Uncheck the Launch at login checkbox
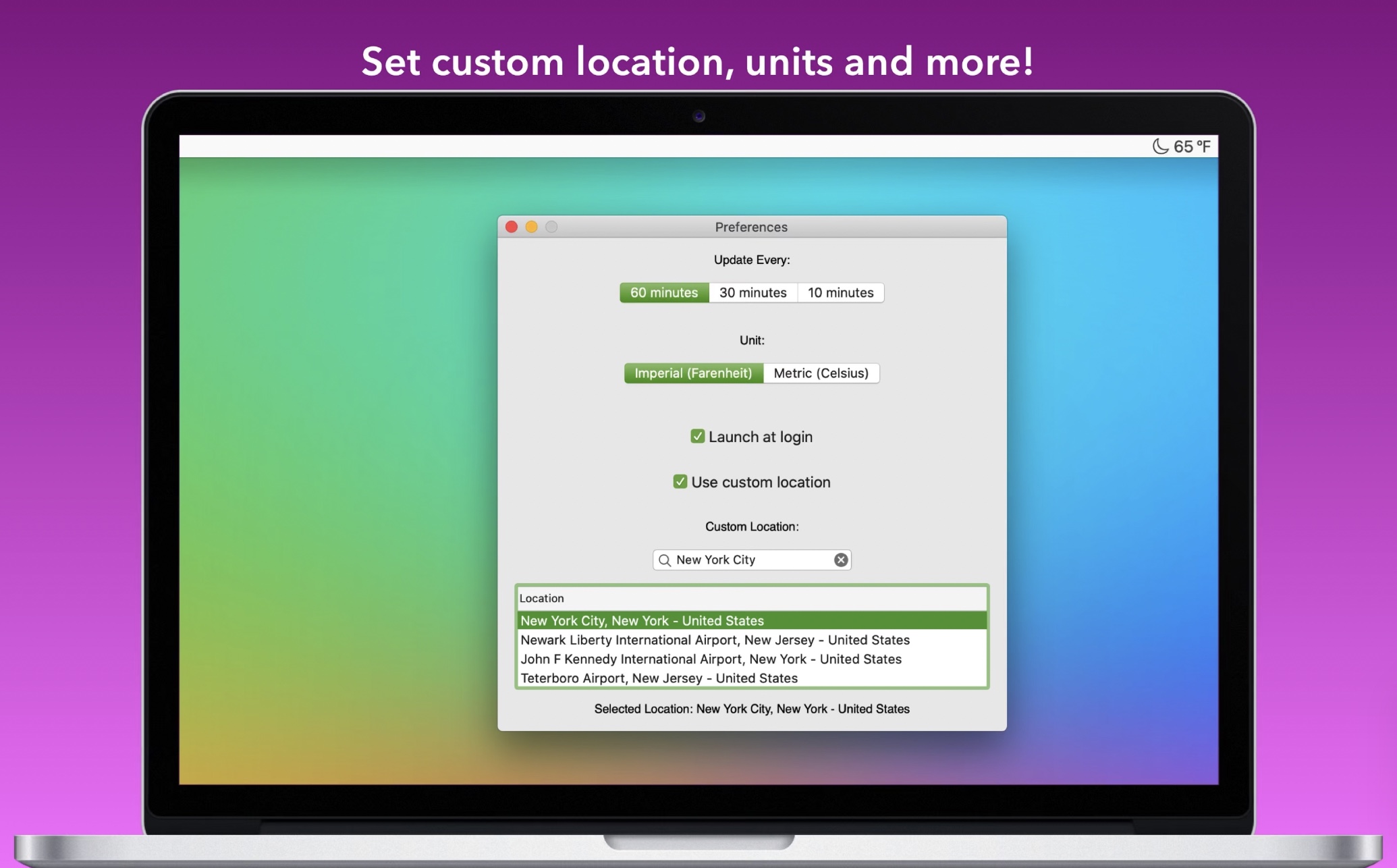 point(698,437)
